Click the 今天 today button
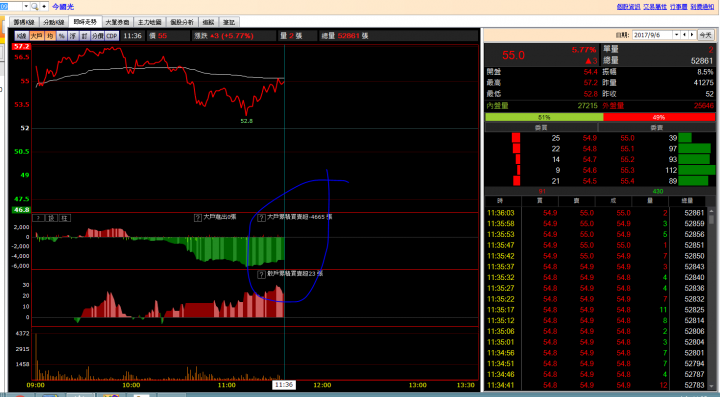Screen dimensions: 720x397 705,35
